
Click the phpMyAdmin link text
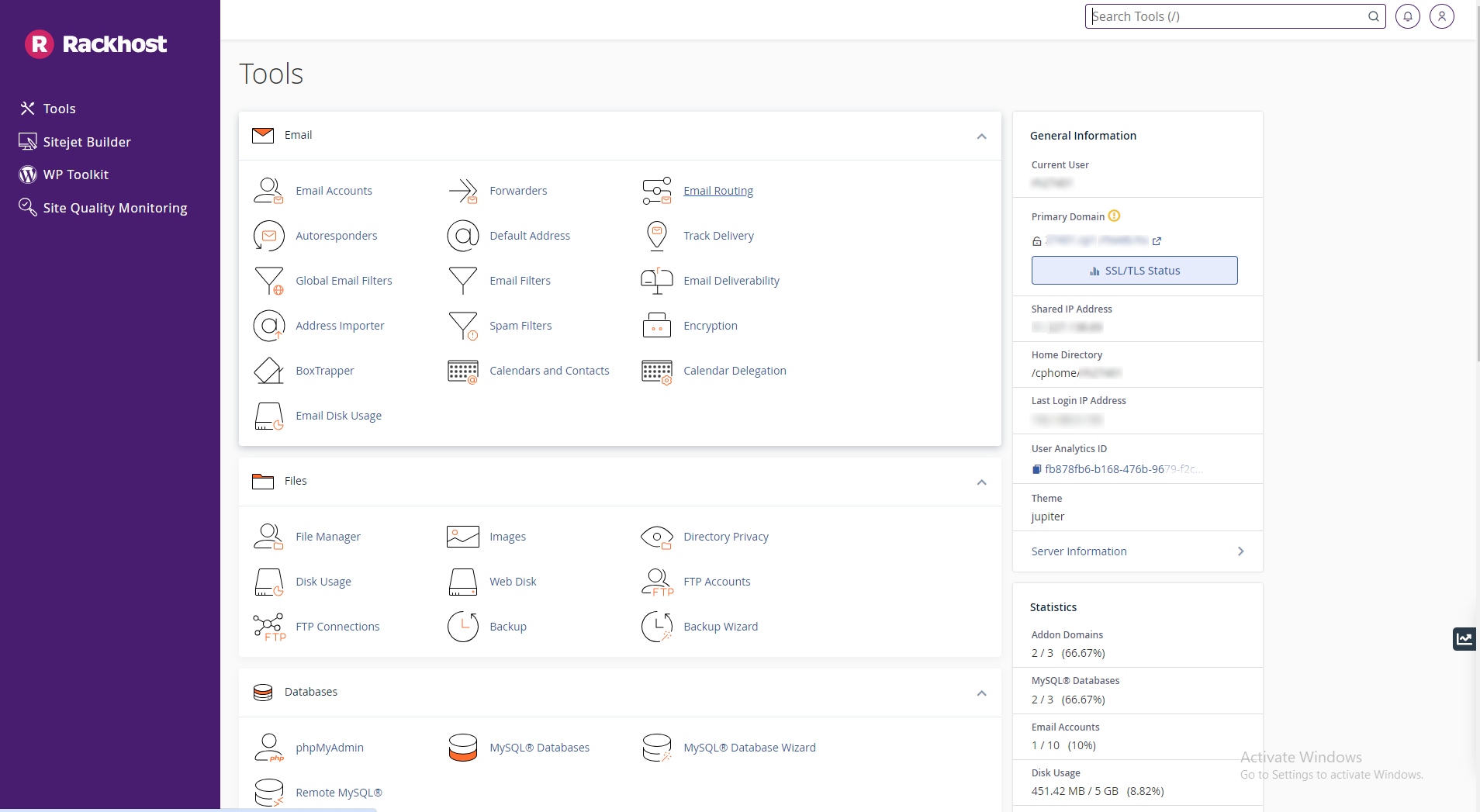pos(330,748)
